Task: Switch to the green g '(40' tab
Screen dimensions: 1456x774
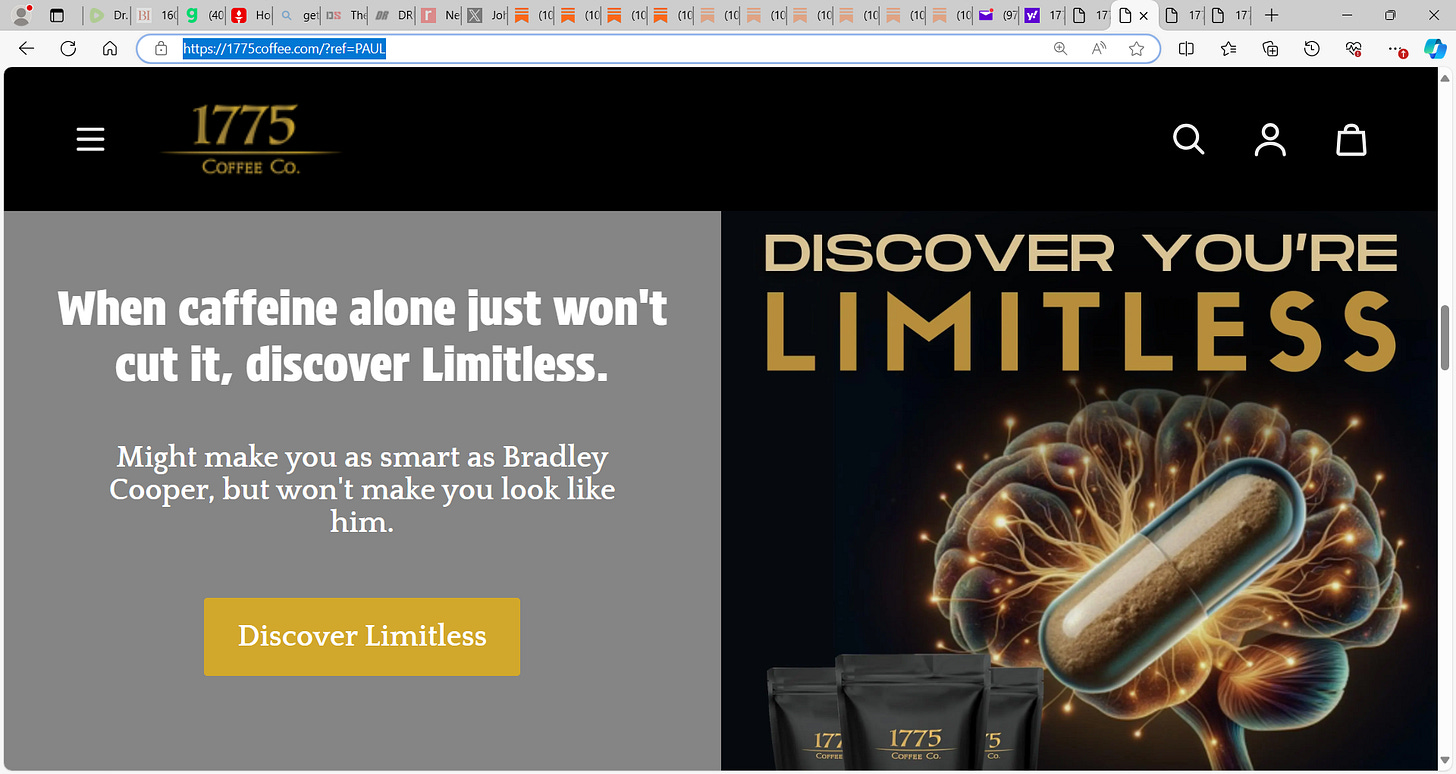Action: click(x=203, y=15)
